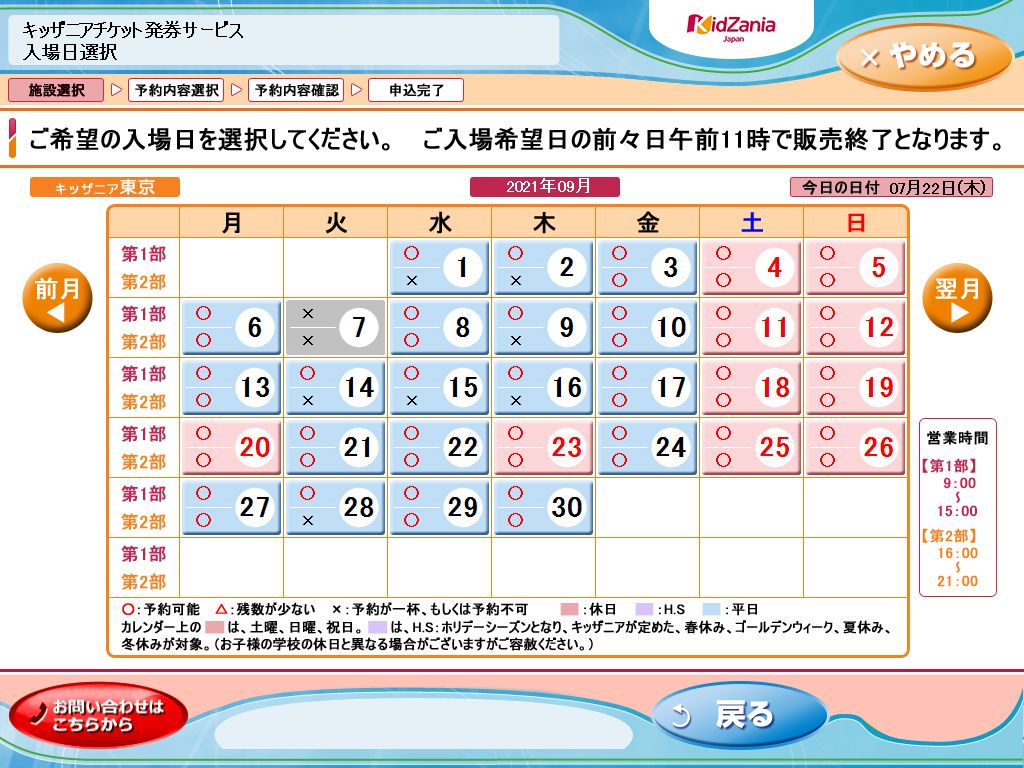Image resolution: width=1024 pixels, height=768 pixels.
Task: Click the purple H.S legend swatch
Action: coord(644,609)
